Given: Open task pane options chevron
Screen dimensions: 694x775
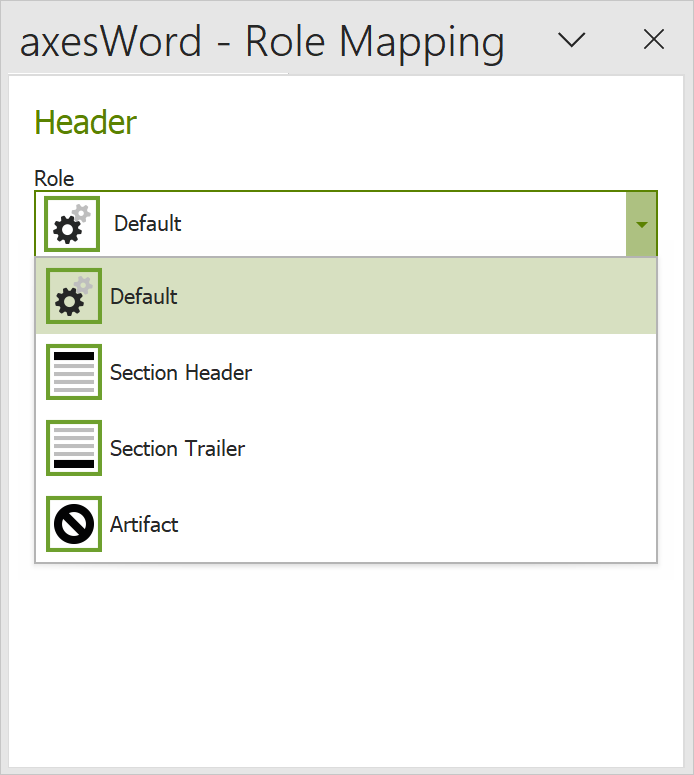Looking at the screenshot, I should point(571,40).
